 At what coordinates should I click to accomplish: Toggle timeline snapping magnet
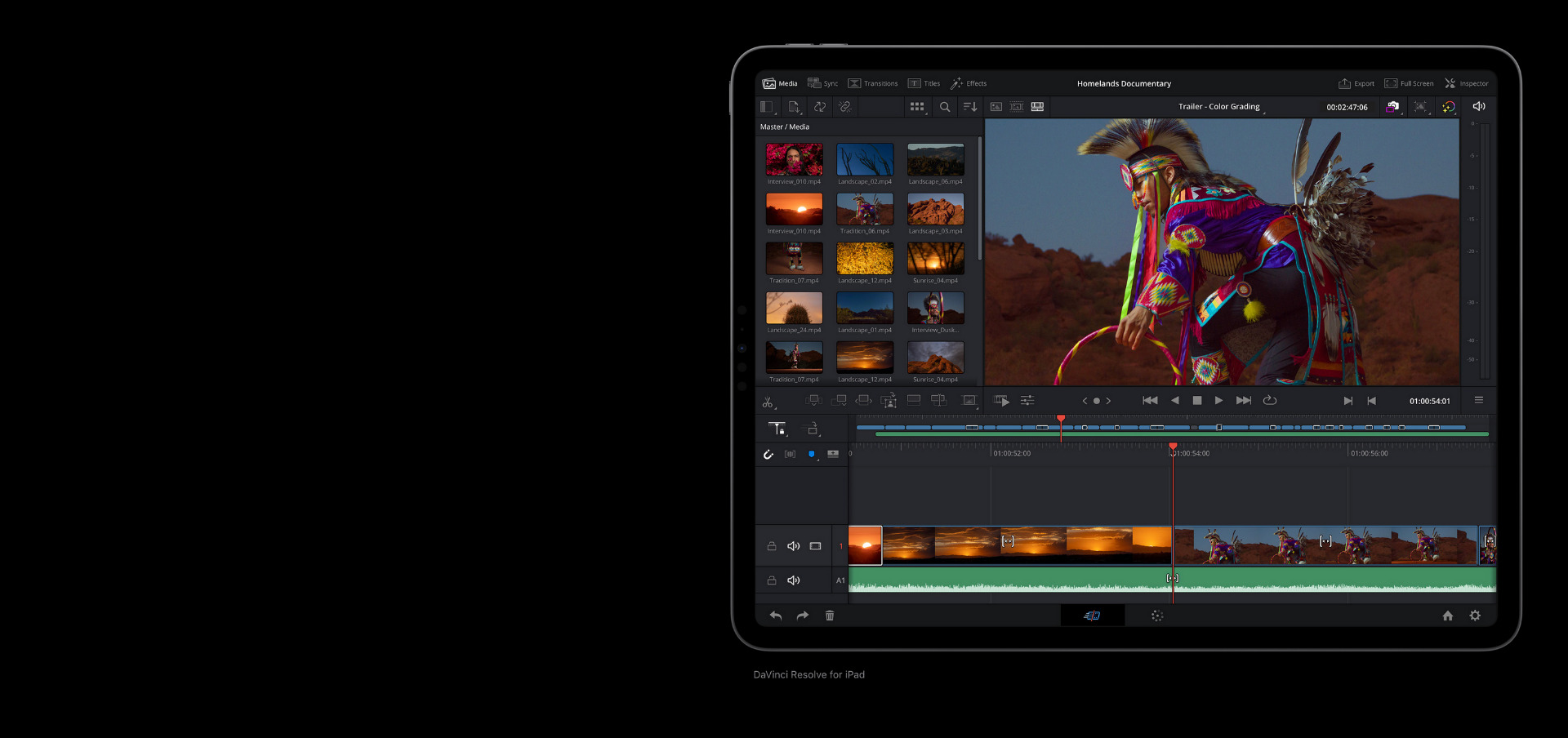pyautogui.click(x=768, y=454)
